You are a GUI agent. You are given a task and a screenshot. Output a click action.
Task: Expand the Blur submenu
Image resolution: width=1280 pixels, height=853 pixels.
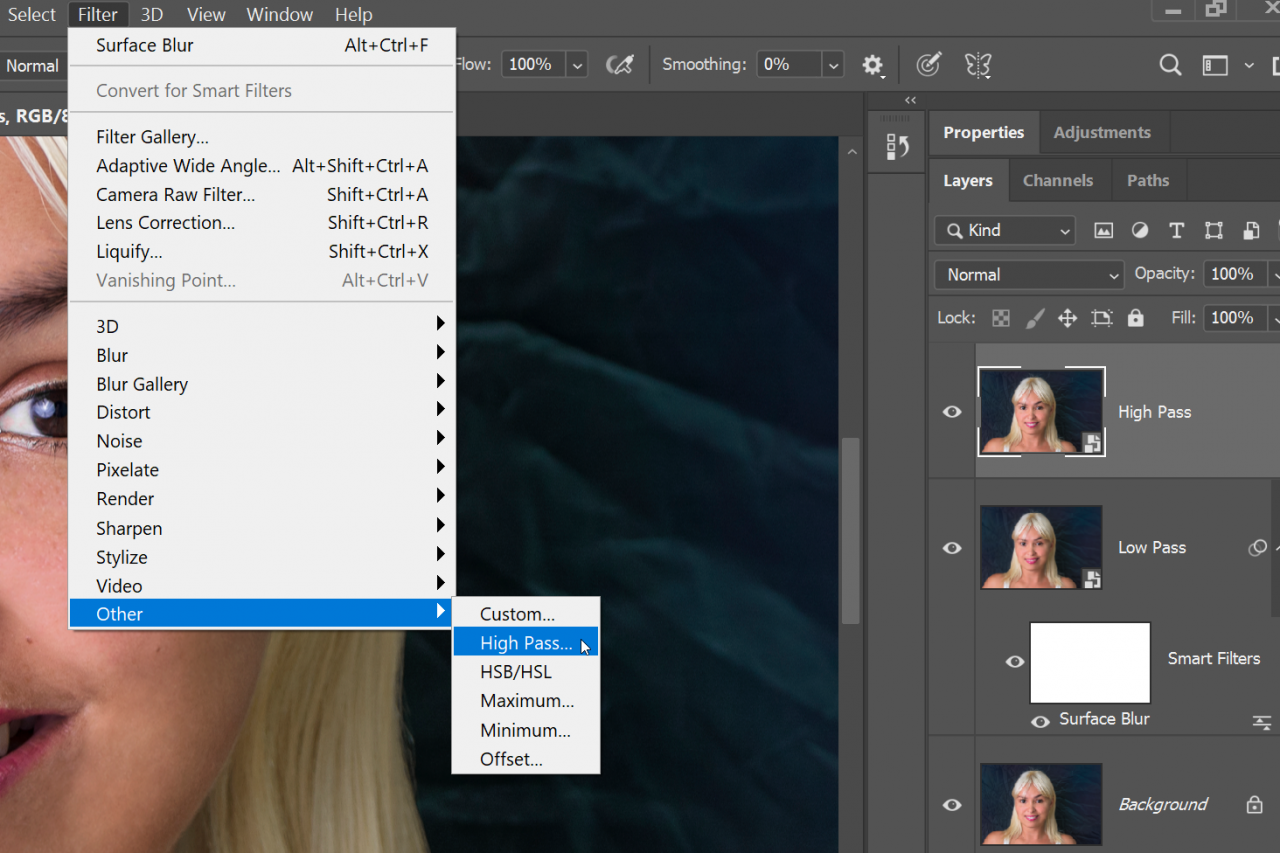(262, 355)
